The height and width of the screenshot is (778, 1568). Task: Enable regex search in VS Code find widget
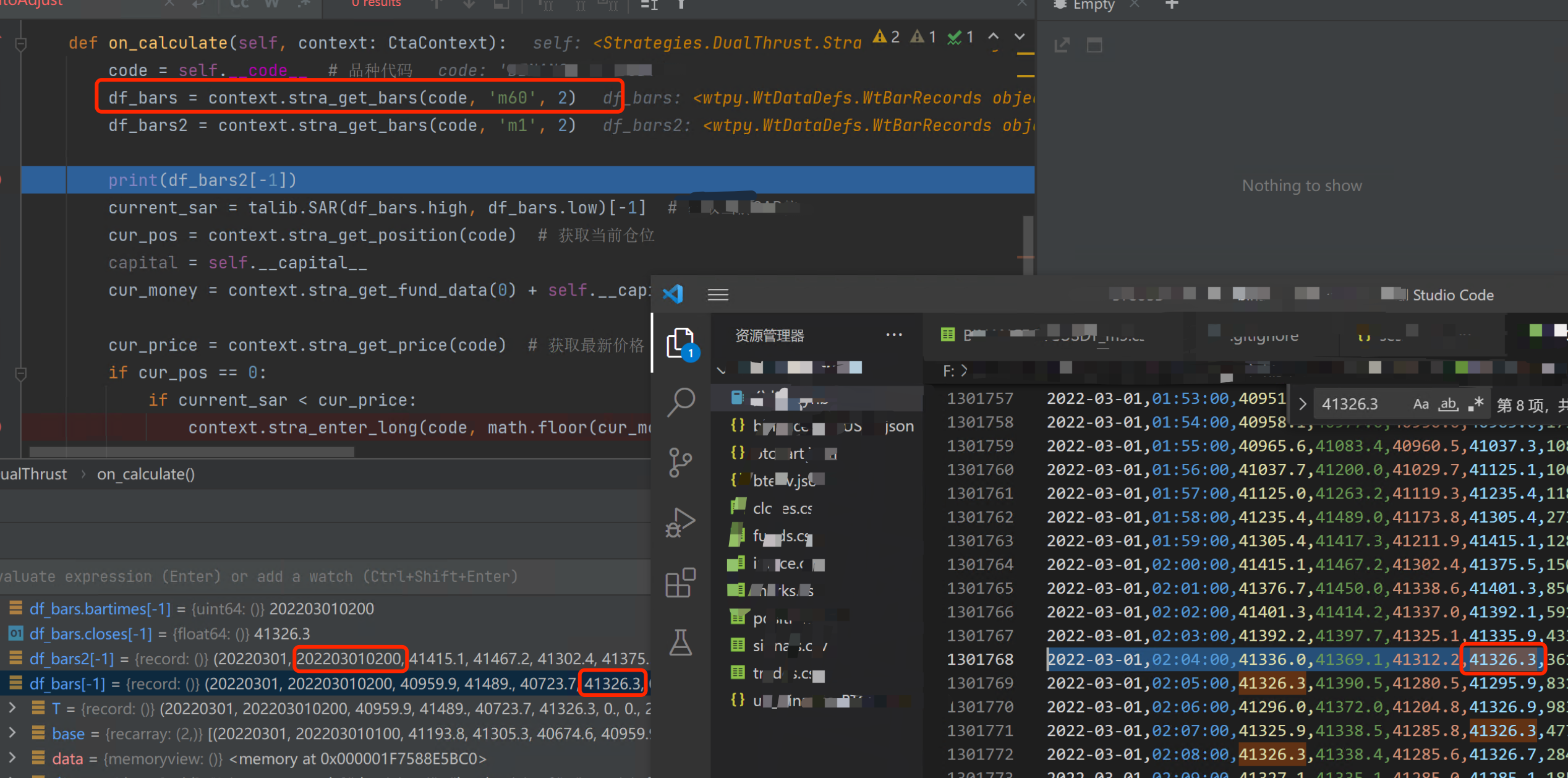tap(1476, 403)
